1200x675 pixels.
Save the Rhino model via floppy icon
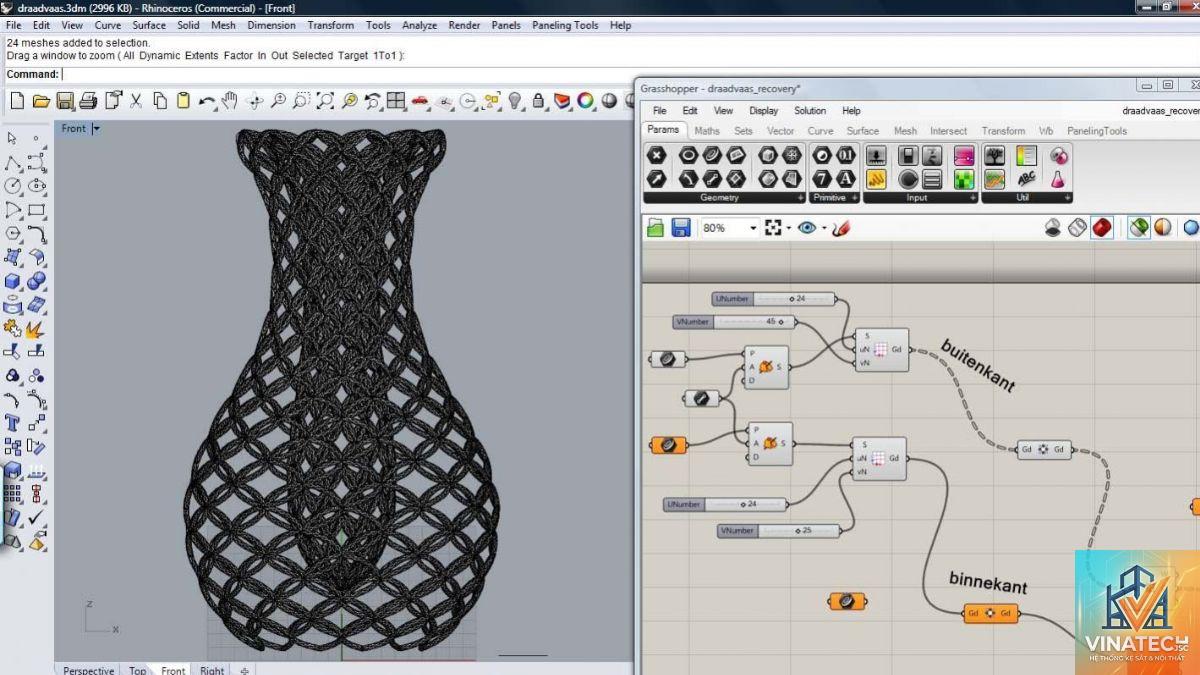coord(65,101)
